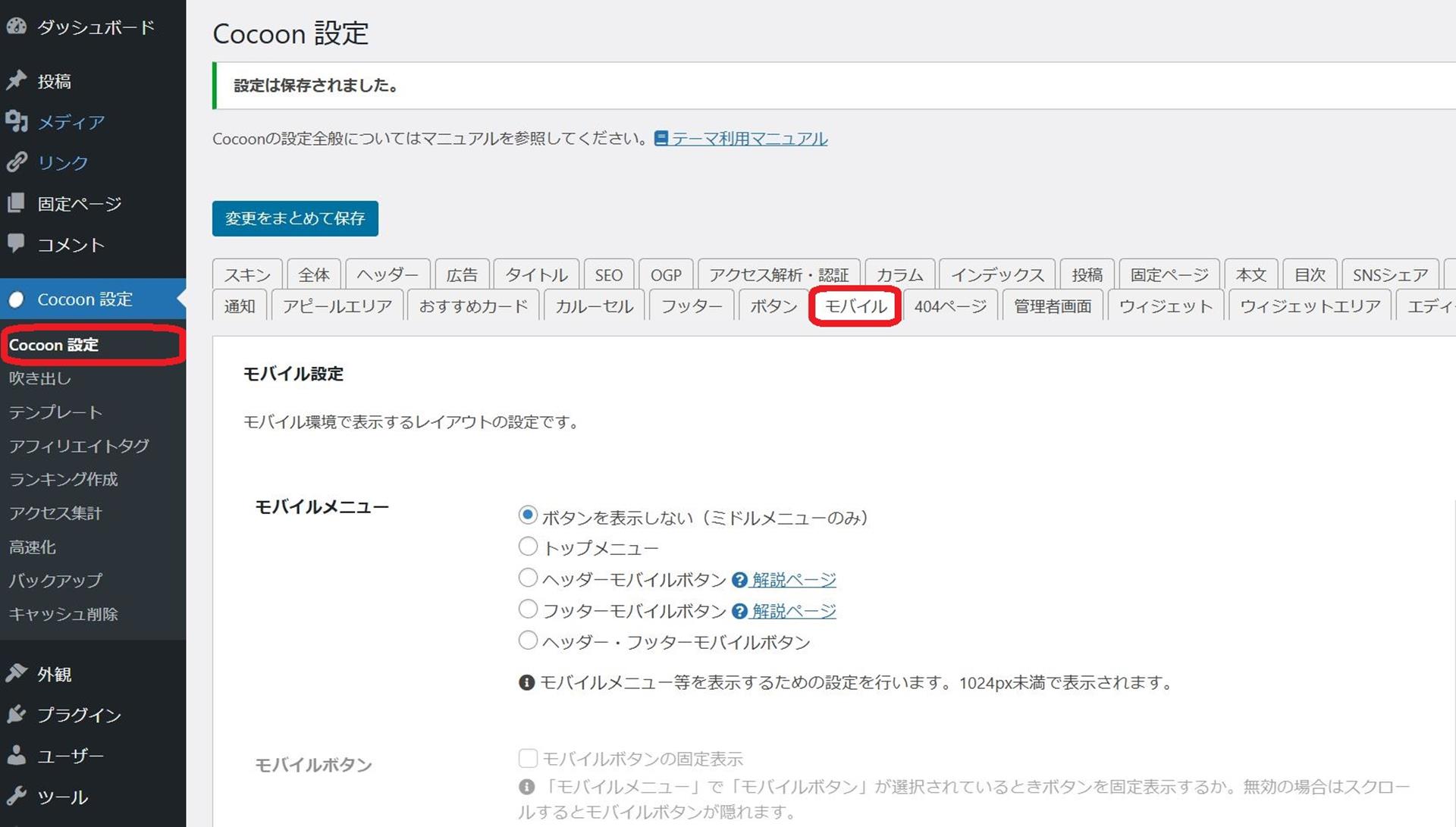Open the 404ページ tab
This screenshot has height=827, width=1456.
tap(950, 305)
